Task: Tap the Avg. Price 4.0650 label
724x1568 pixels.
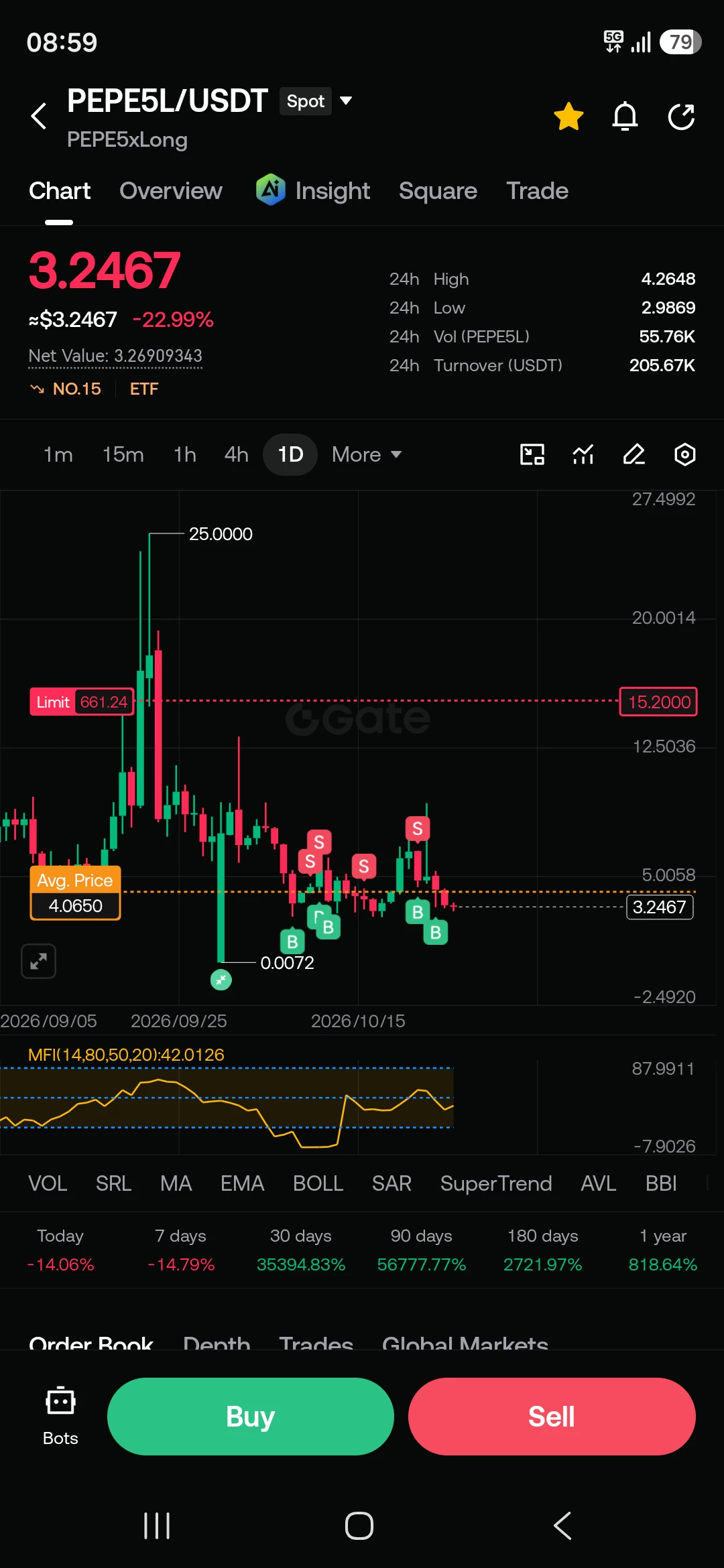Action: (x=75, y=893)
